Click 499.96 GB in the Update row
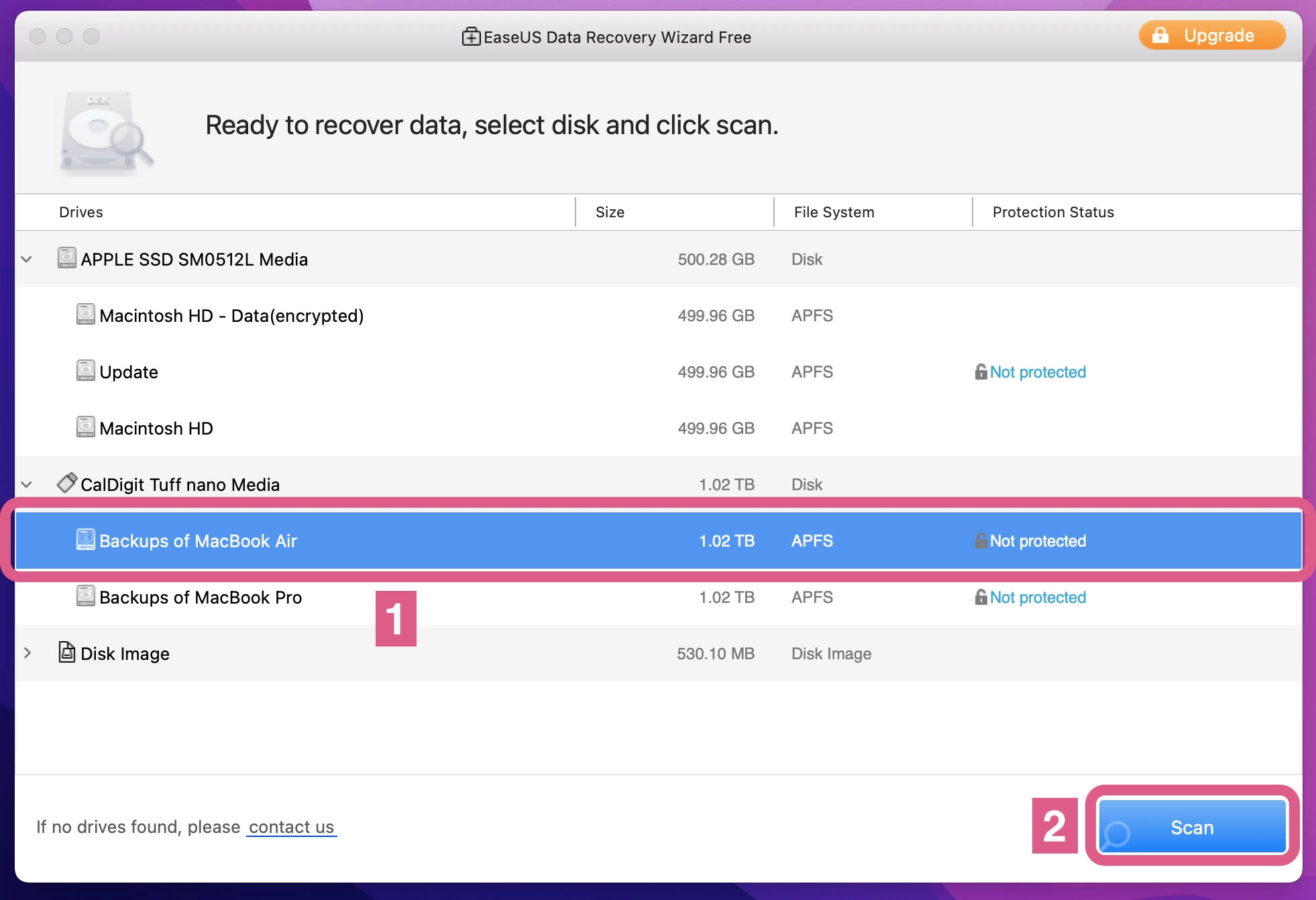Image resolution: width=1316 pixels, height=900 pixels. 716,372
